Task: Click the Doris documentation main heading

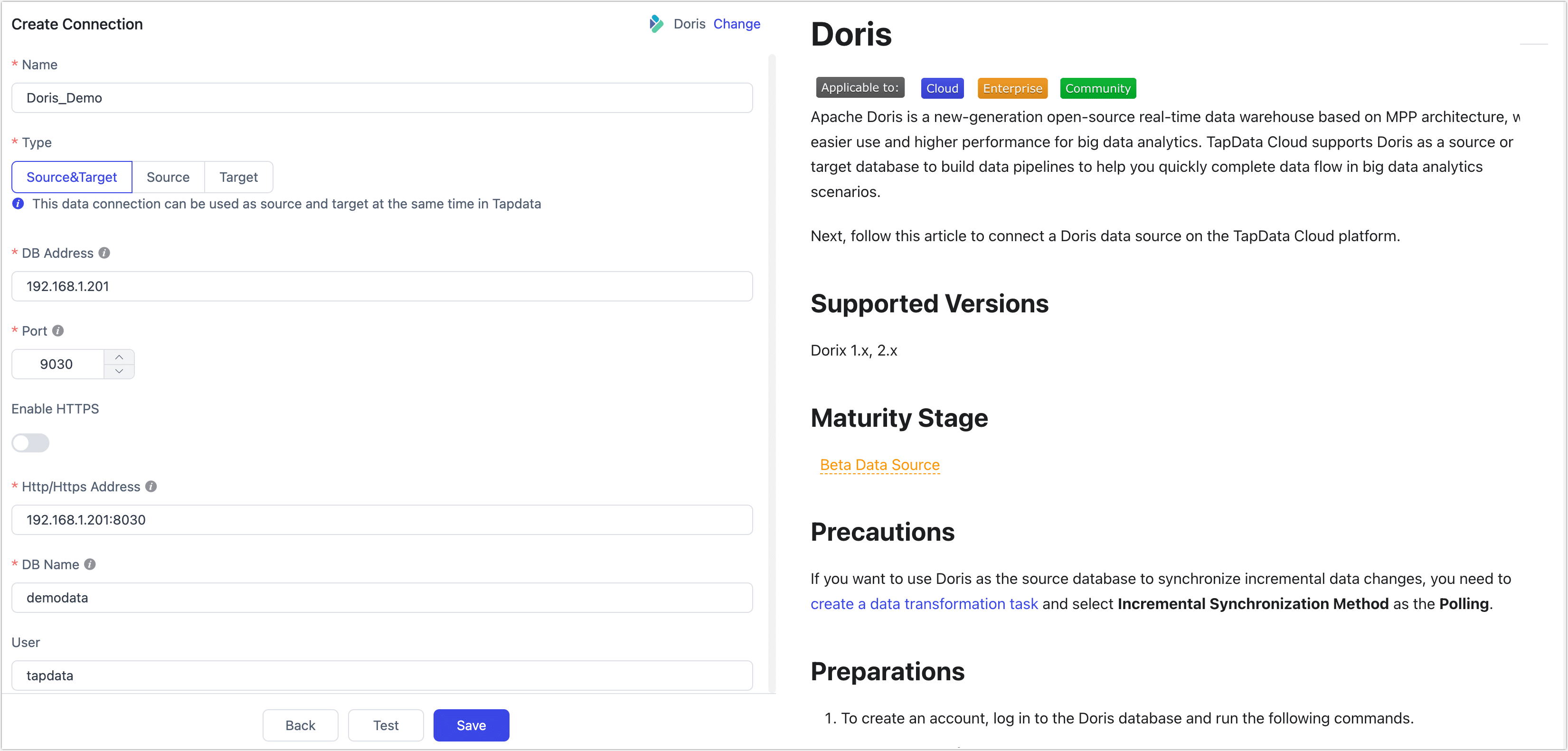Action: click(x=851, y=34)
